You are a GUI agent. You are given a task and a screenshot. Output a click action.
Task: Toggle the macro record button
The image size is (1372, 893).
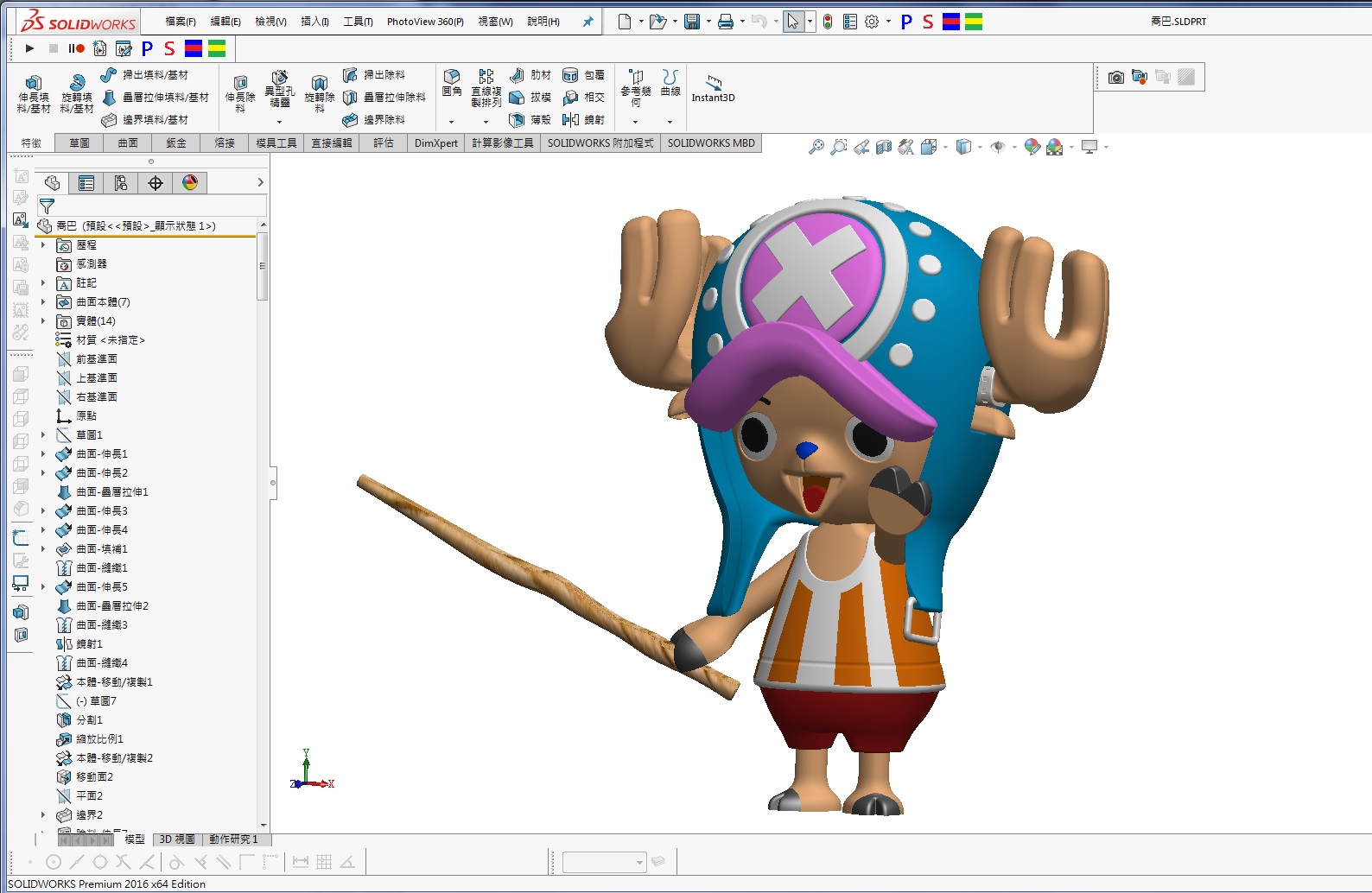(77, 48)
